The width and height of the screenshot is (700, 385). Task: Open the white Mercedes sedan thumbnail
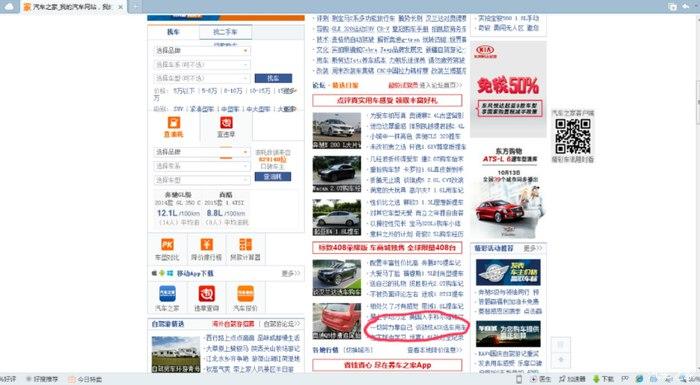pos(337,130)
